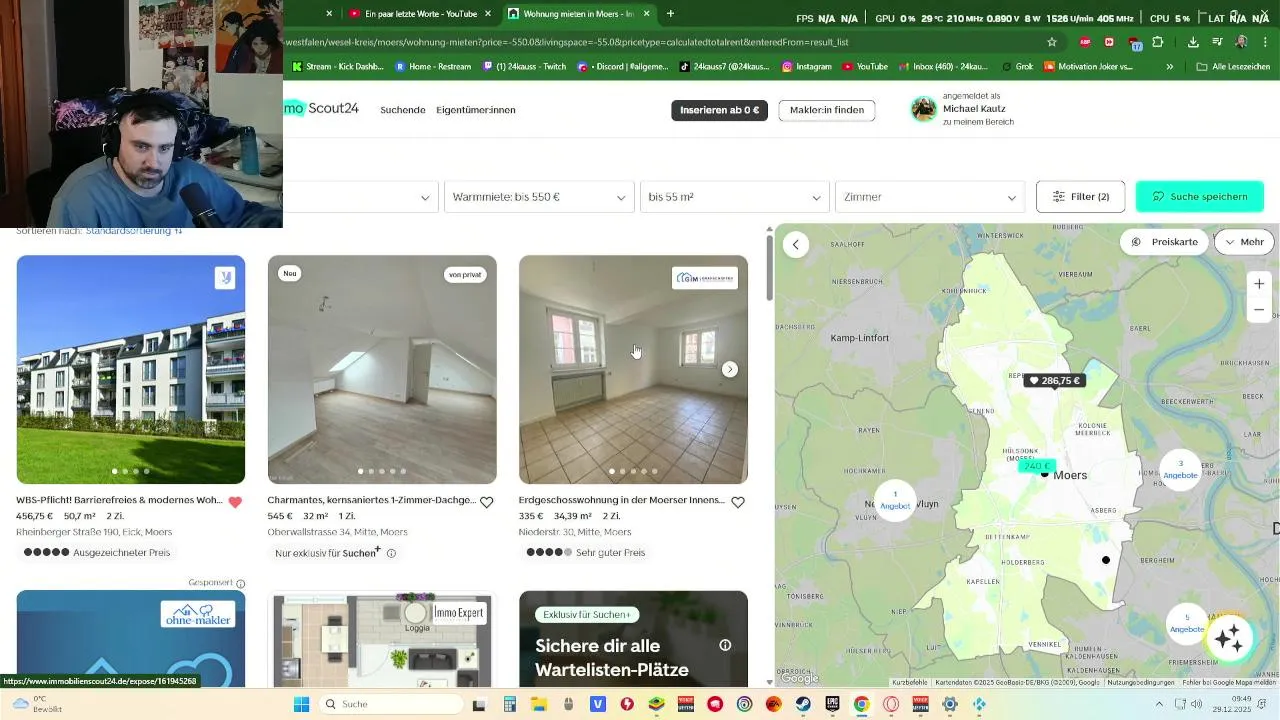Open info icon beside Suchen+ exclusive note
Image resolution: width=1280 pixels, height=720 pixels.
pyautogui.click(x=391, y=553)
